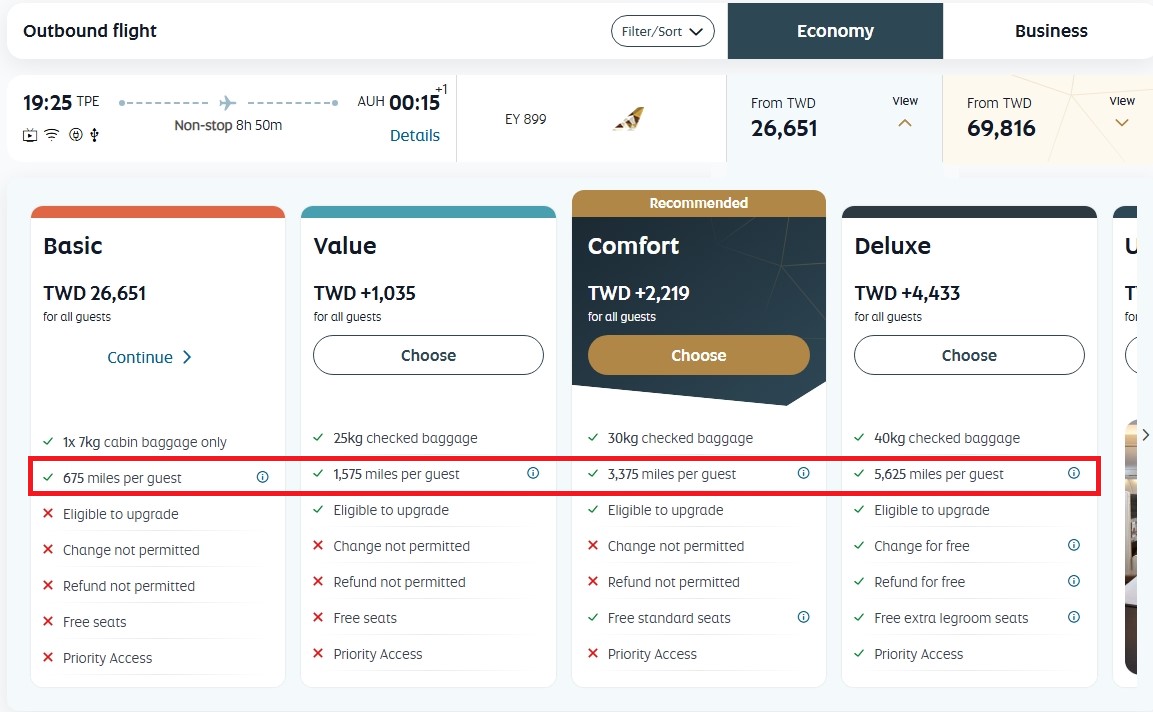Viewport: 1153px width, 712px height.
Task: Click the USB port amenity icon
Action: (x=94, y=135)
